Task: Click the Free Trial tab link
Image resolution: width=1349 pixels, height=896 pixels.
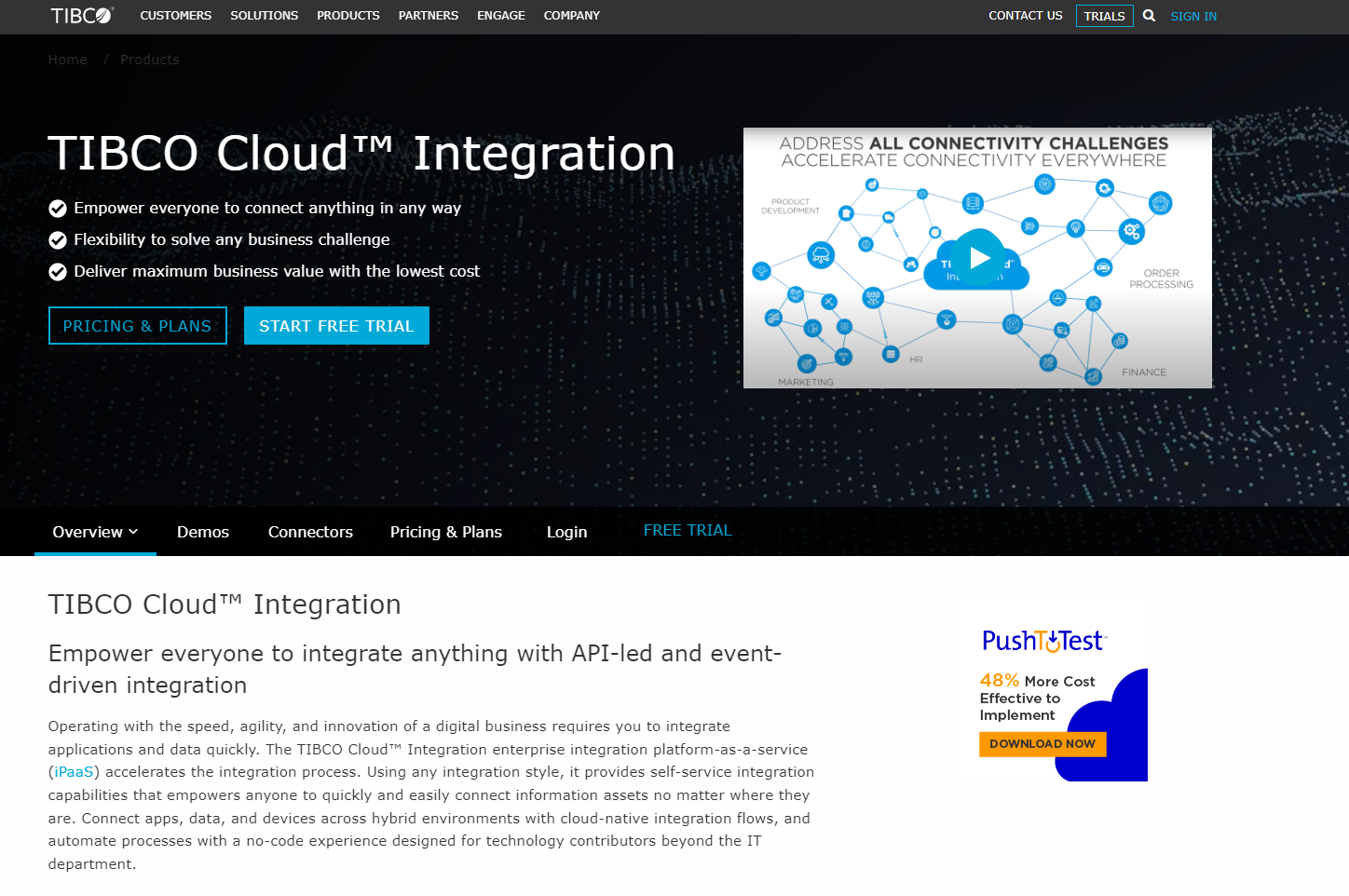Action: point(688,530)
